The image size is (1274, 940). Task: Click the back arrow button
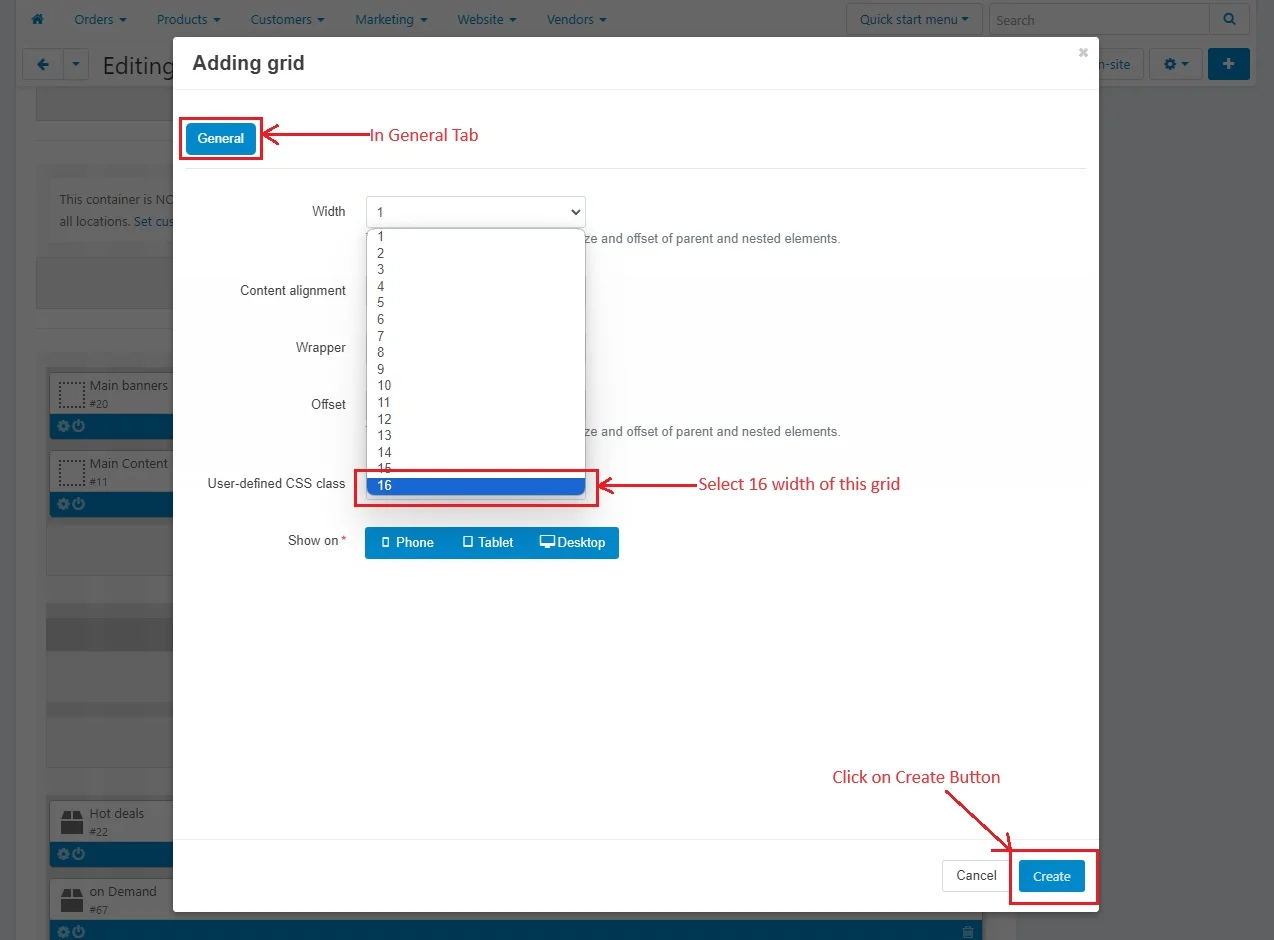[x=43, y=65]
